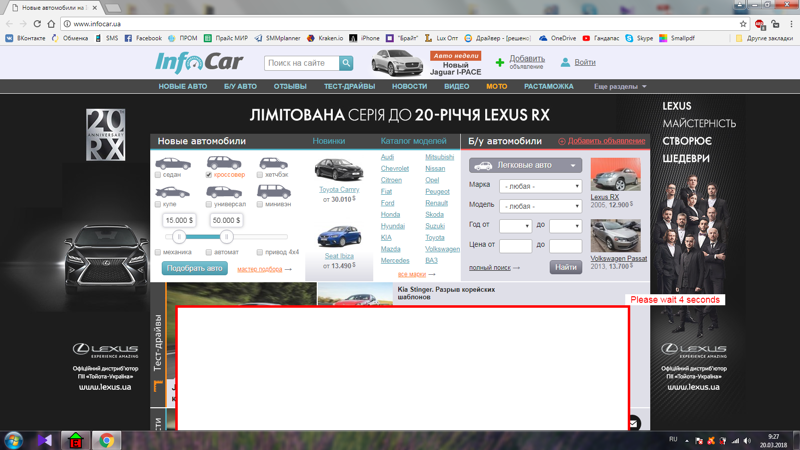Switch to the Новинки tab
This screenshot has width=800, height=450.
tap(329, 141)
